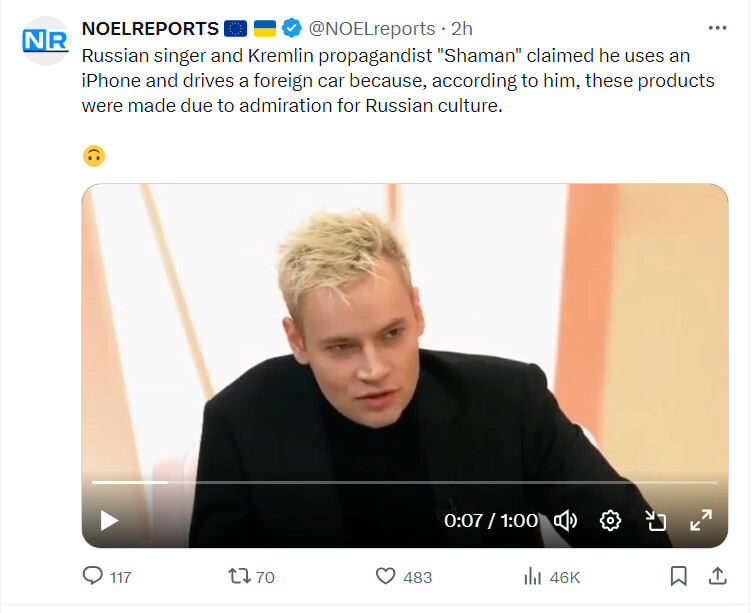Screen dimensions: 756x613
Task: Click the tweet text about Shaman
Action: (x=398, y=80)
